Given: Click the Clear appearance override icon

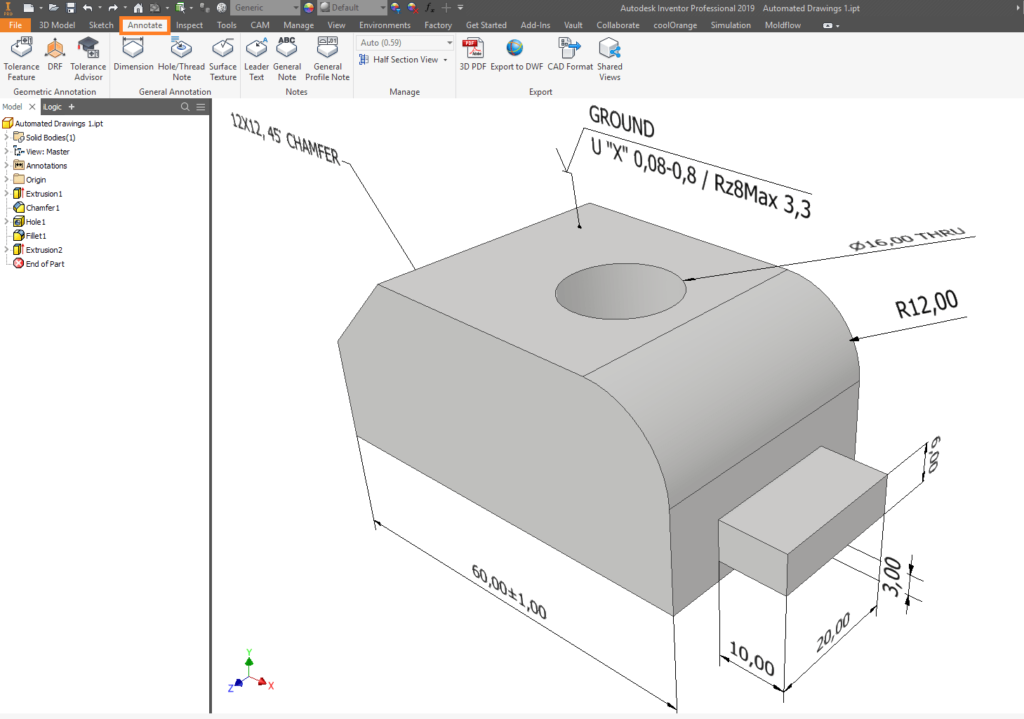Looking at the screenshot, I should [x=413, y=8].
